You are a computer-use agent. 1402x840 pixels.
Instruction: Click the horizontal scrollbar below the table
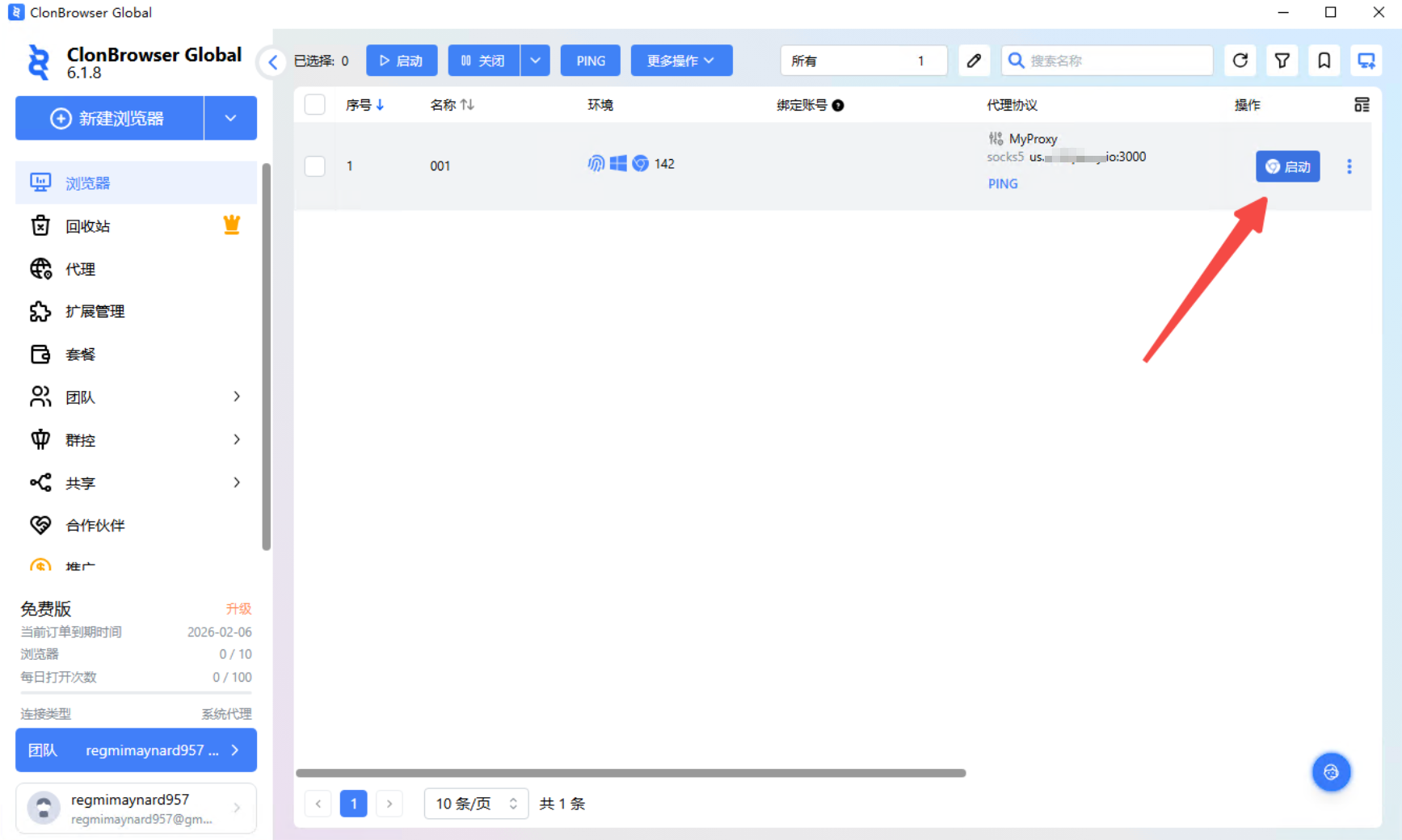coord(630,773)
